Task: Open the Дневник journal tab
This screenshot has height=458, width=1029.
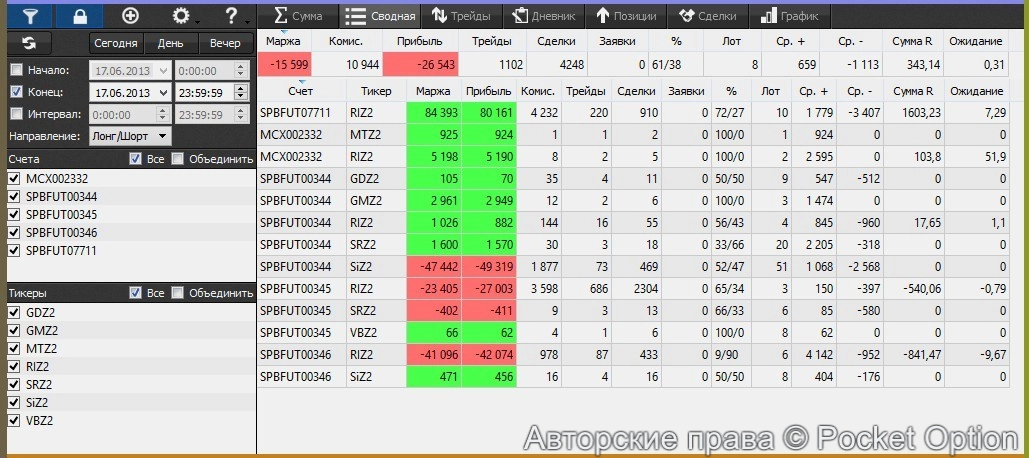Action: tap(544, 16)
